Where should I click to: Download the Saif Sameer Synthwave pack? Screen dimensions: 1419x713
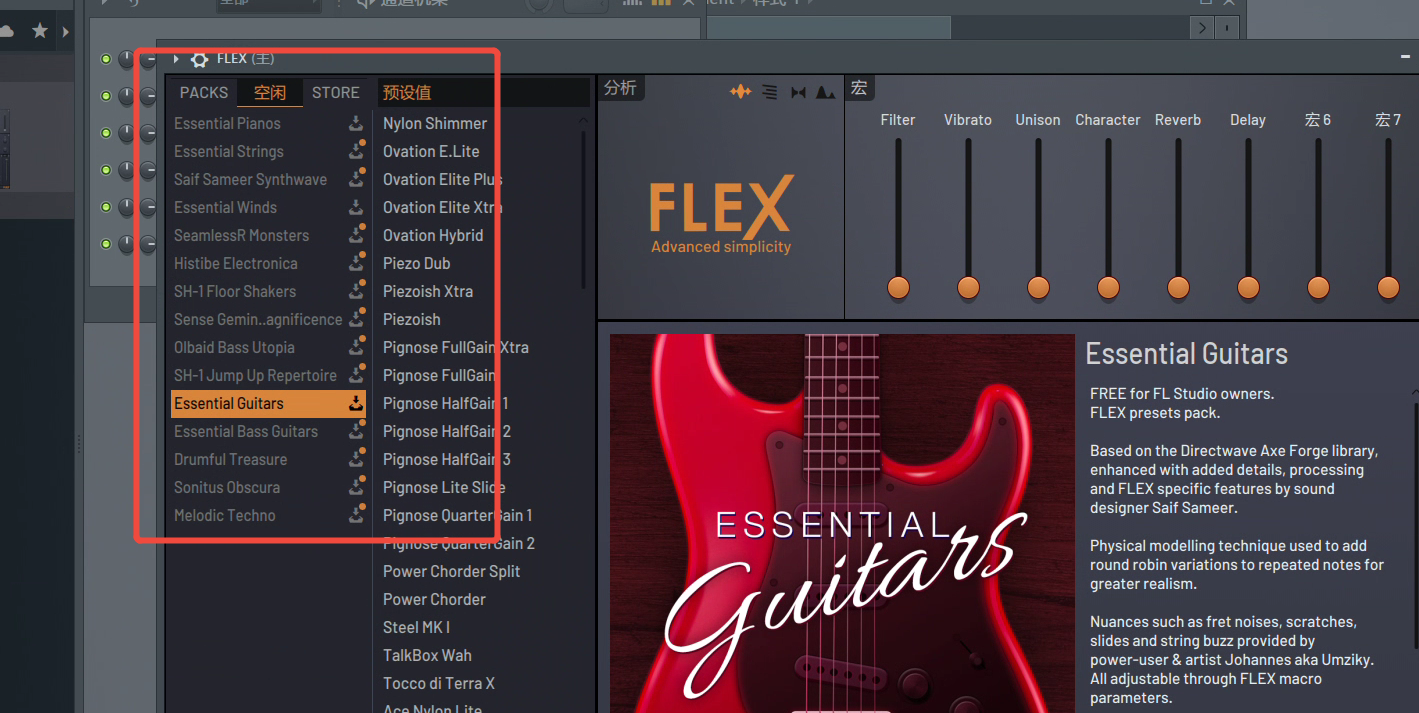pos(355,180)
